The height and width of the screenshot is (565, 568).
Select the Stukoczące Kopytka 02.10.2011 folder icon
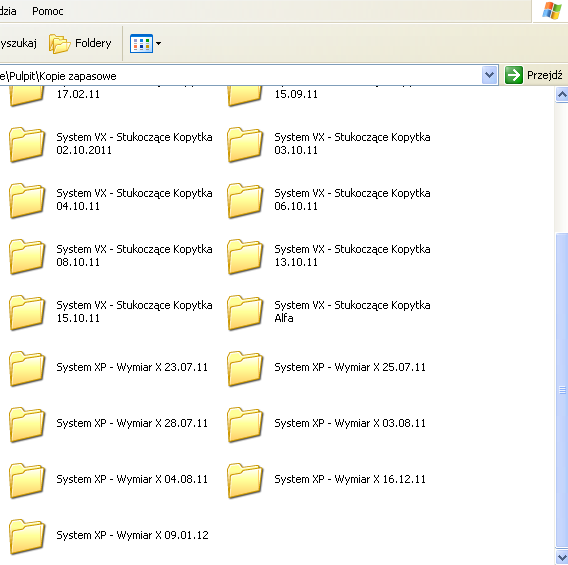tap(27, 144)
